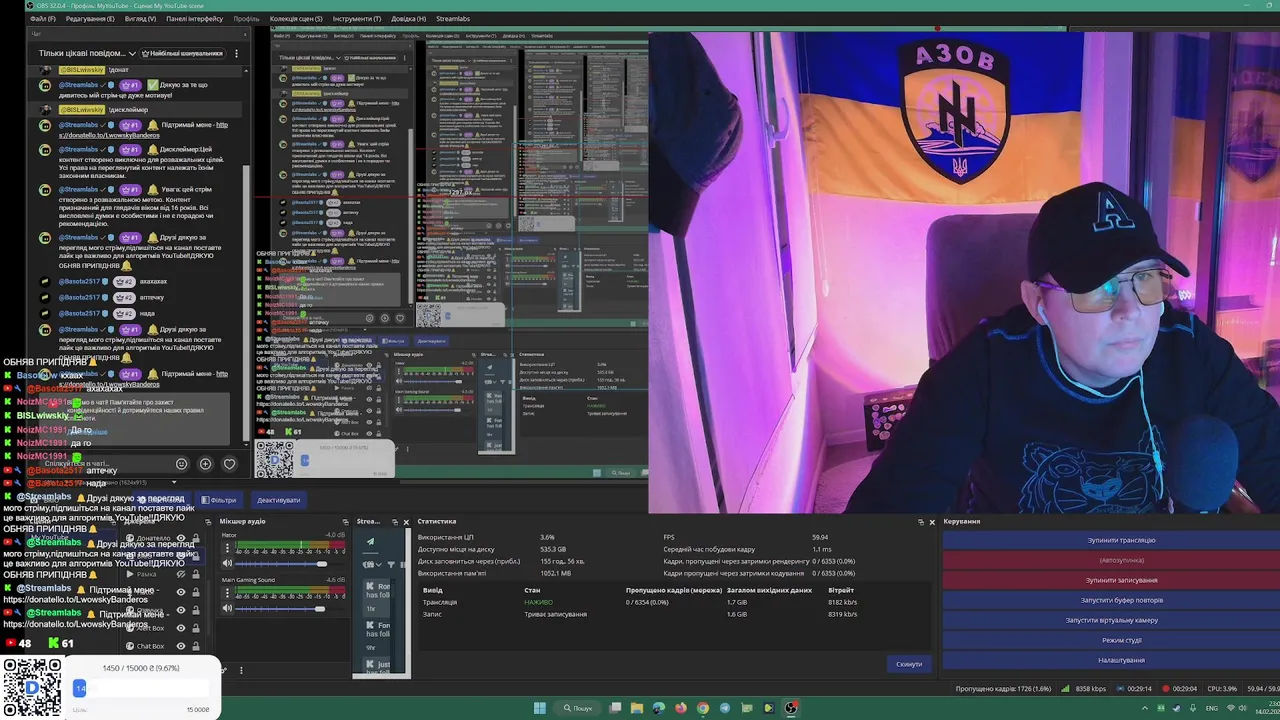The width and height of the screenshot is (1280, 720).
Task: Expand the system tray hidden icons chevron
Action: [1145, 708]
